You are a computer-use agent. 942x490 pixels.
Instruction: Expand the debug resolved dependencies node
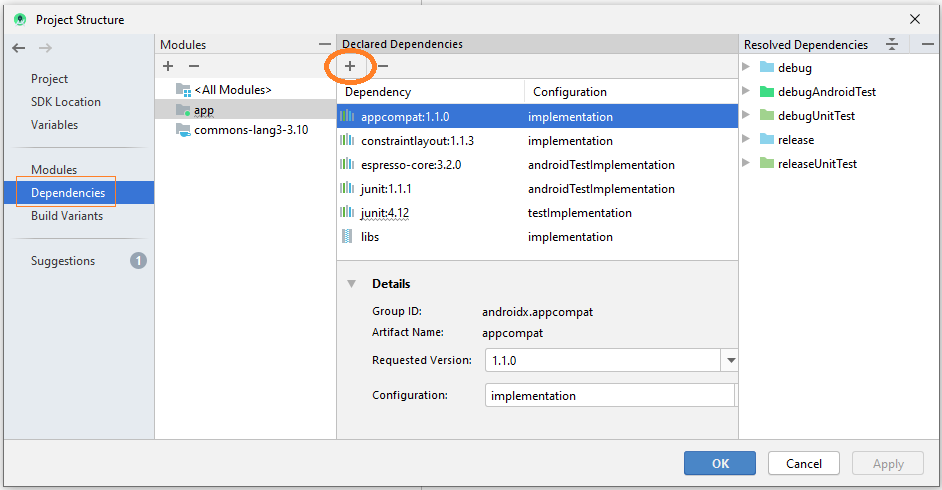click(x=746, y=67)
